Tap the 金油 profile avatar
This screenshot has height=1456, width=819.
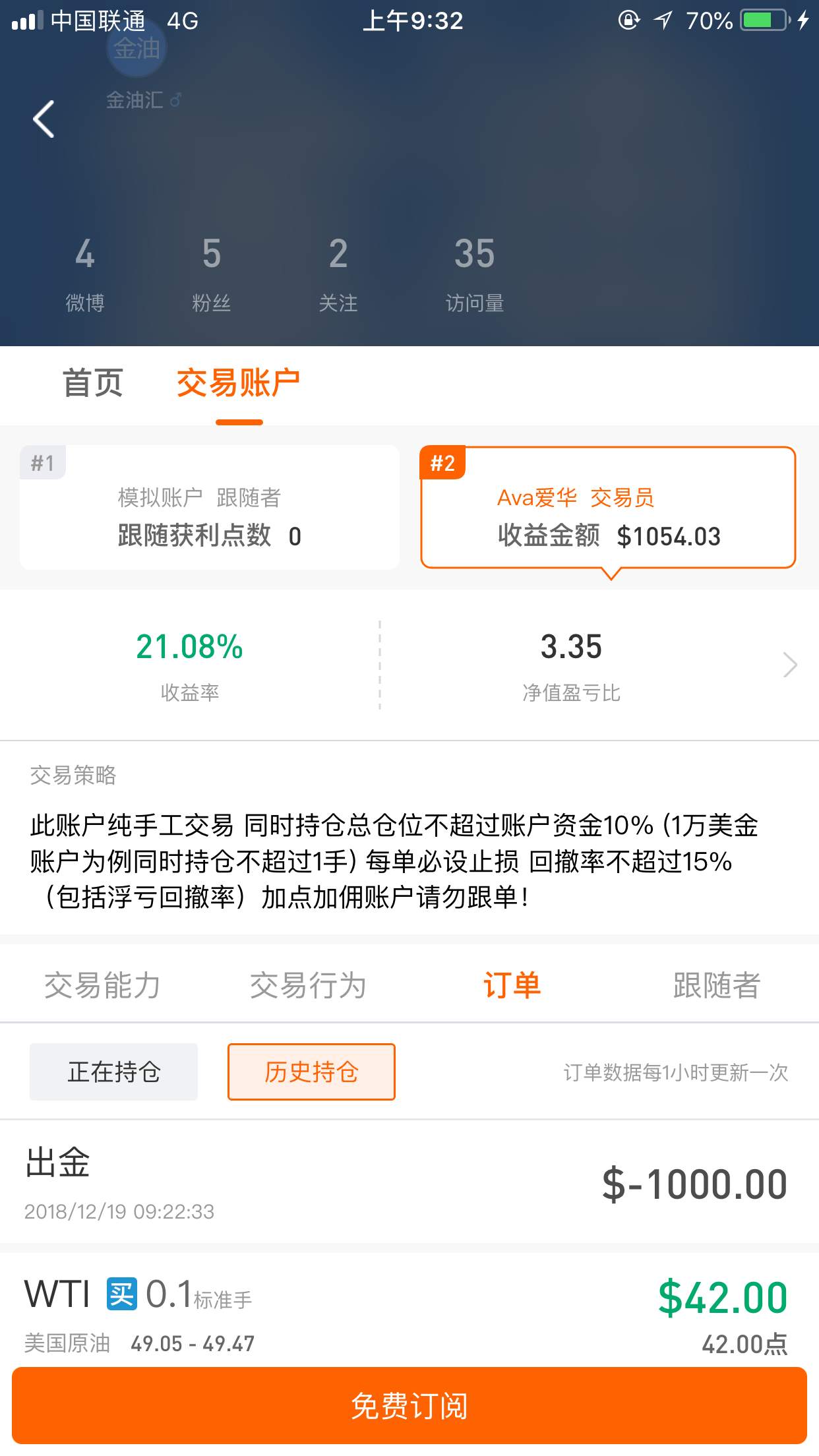click(x=136, y=48)
